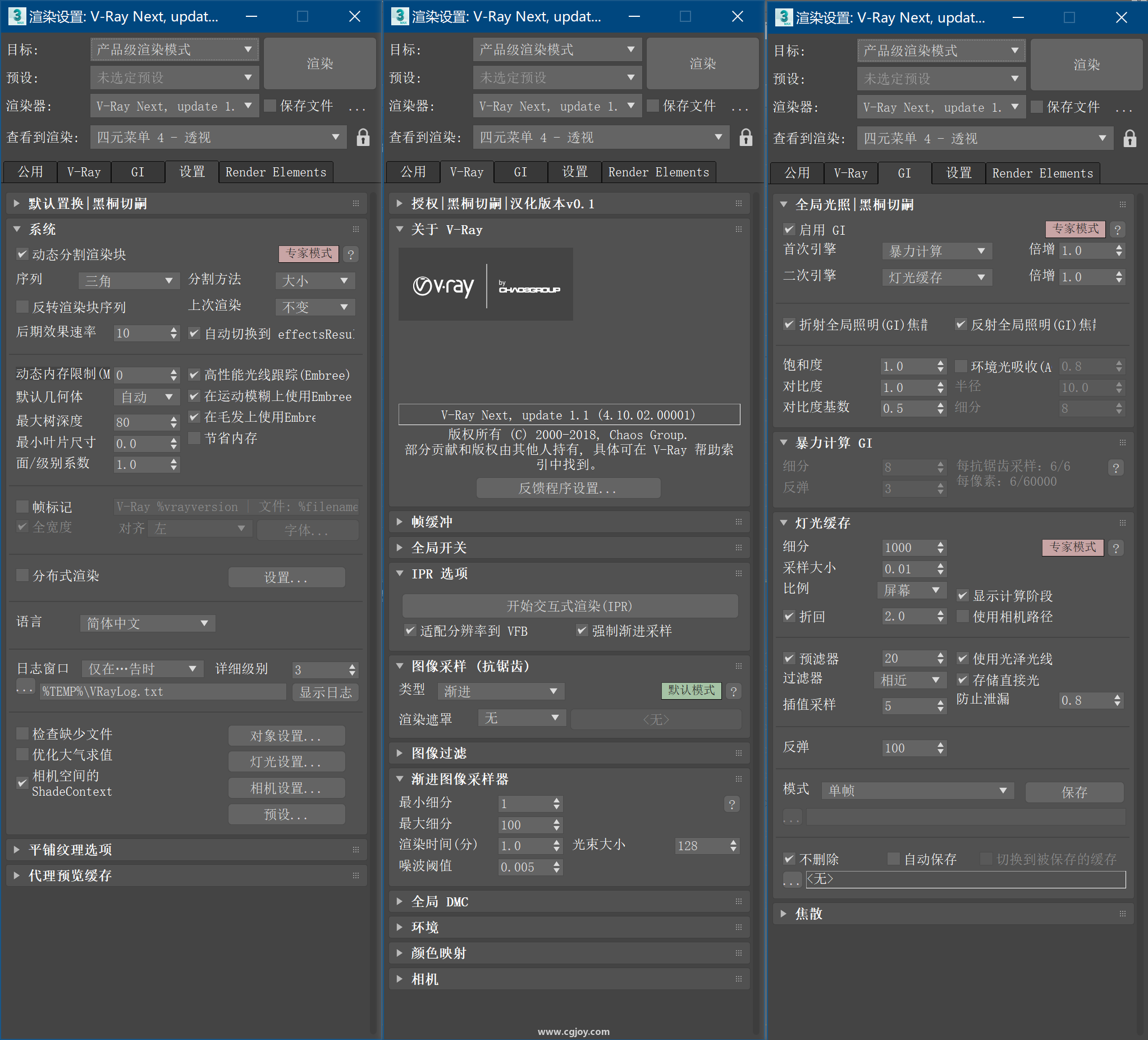Click the '...' browse button beside %TEMP%\VRayLog.txt
Screen dimensions: 1148x1040
click(25, 688)
